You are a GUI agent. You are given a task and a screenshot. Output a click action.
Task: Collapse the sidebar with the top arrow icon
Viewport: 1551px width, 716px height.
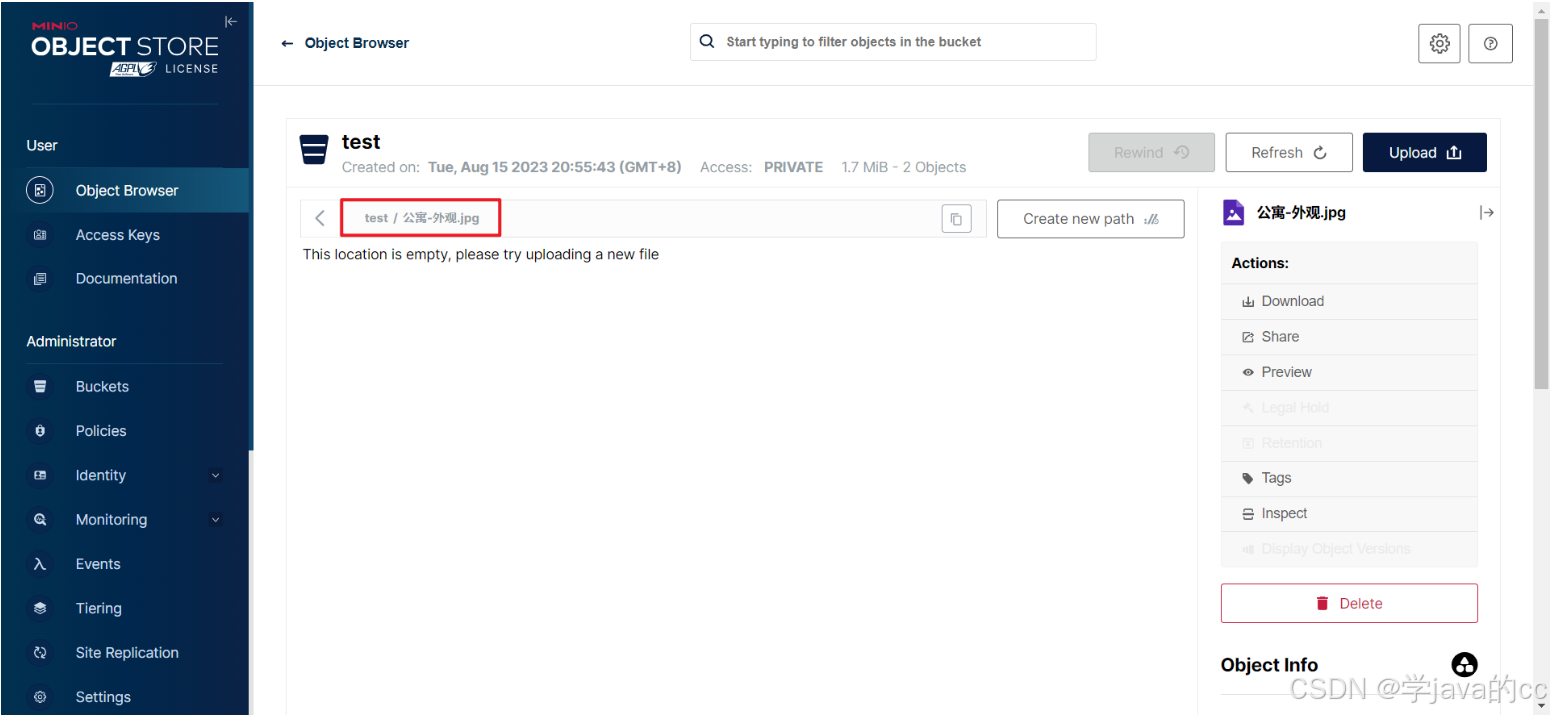(x=231, y=22)
